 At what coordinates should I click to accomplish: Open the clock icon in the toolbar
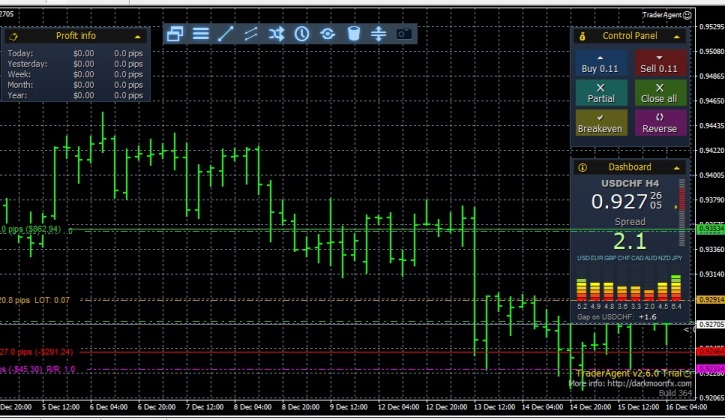(x=302, y=34)
